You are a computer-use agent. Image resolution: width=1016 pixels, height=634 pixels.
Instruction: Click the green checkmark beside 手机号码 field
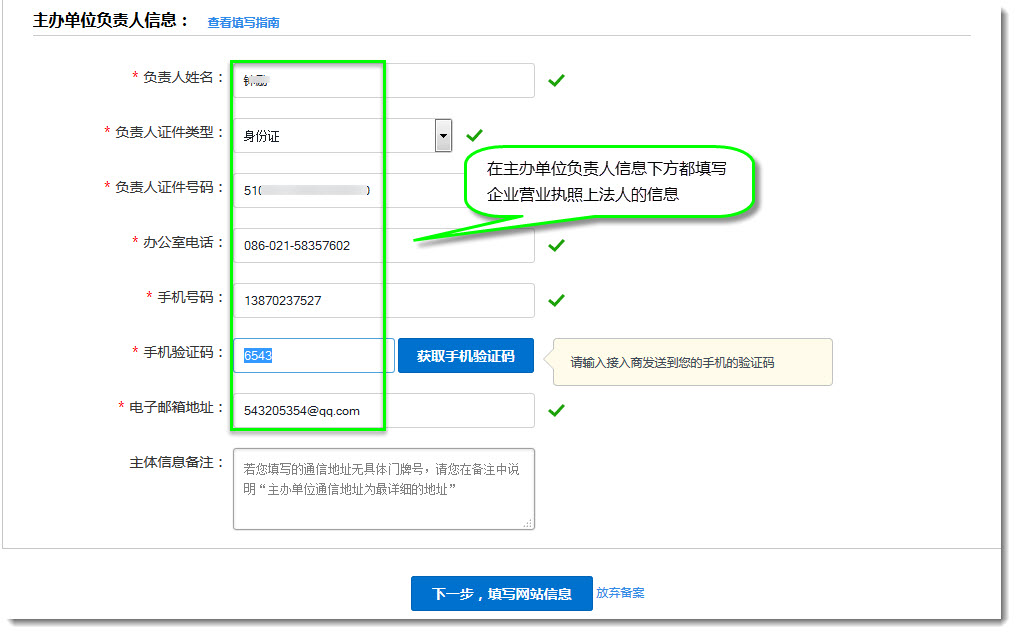point(556,300)
